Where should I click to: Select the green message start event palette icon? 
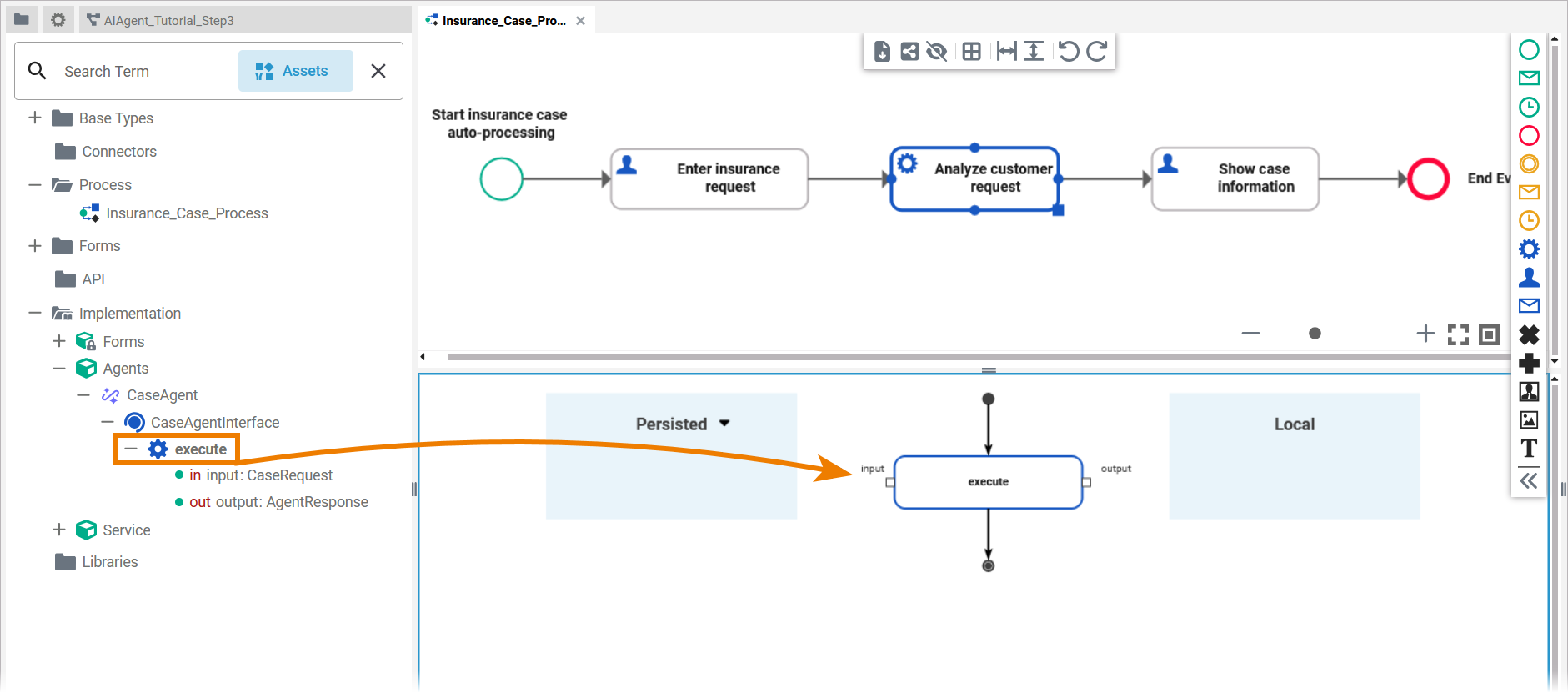coord(1529,78)
